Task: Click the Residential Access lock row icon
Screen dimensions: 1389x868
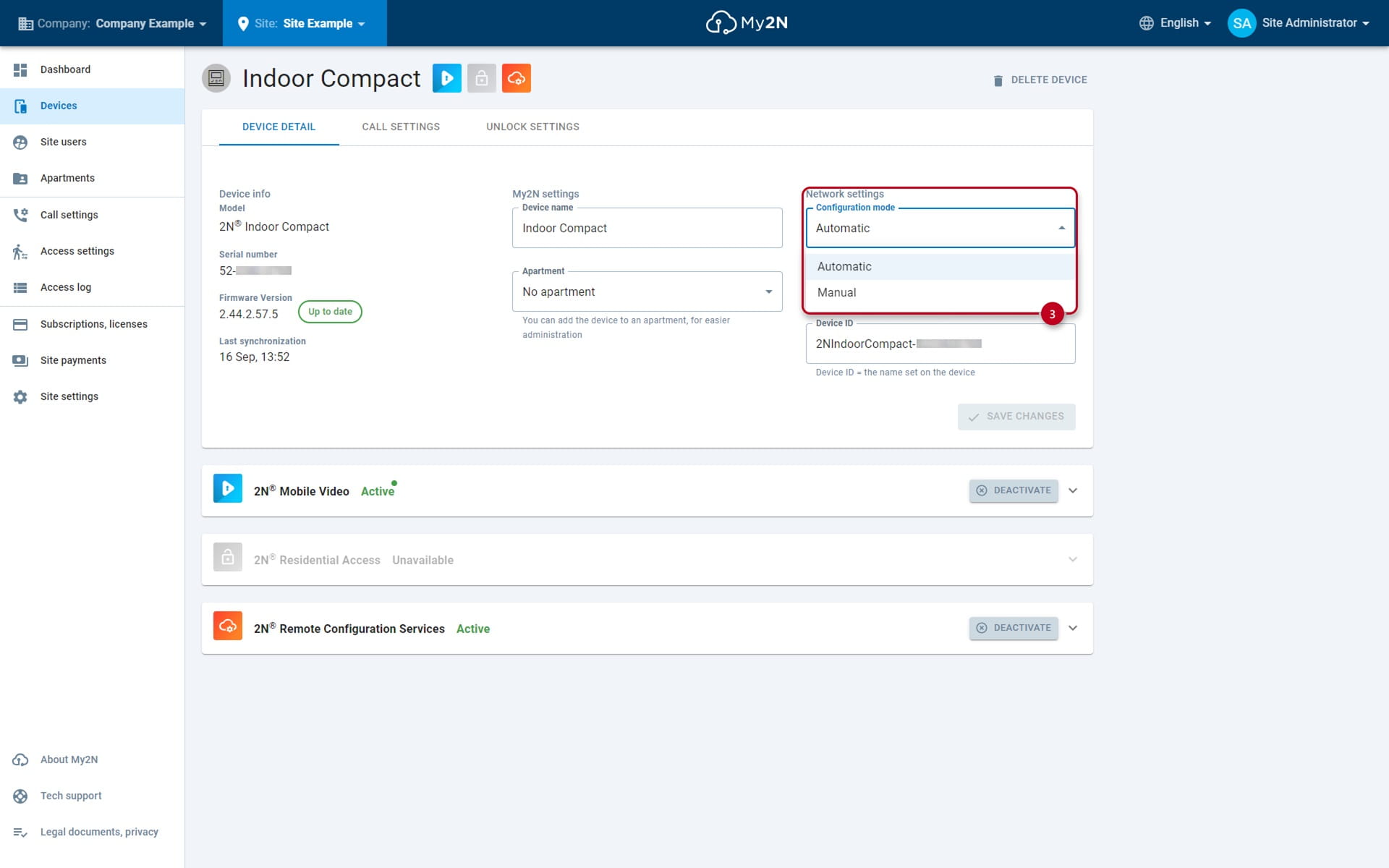Action: pos(228,557)
